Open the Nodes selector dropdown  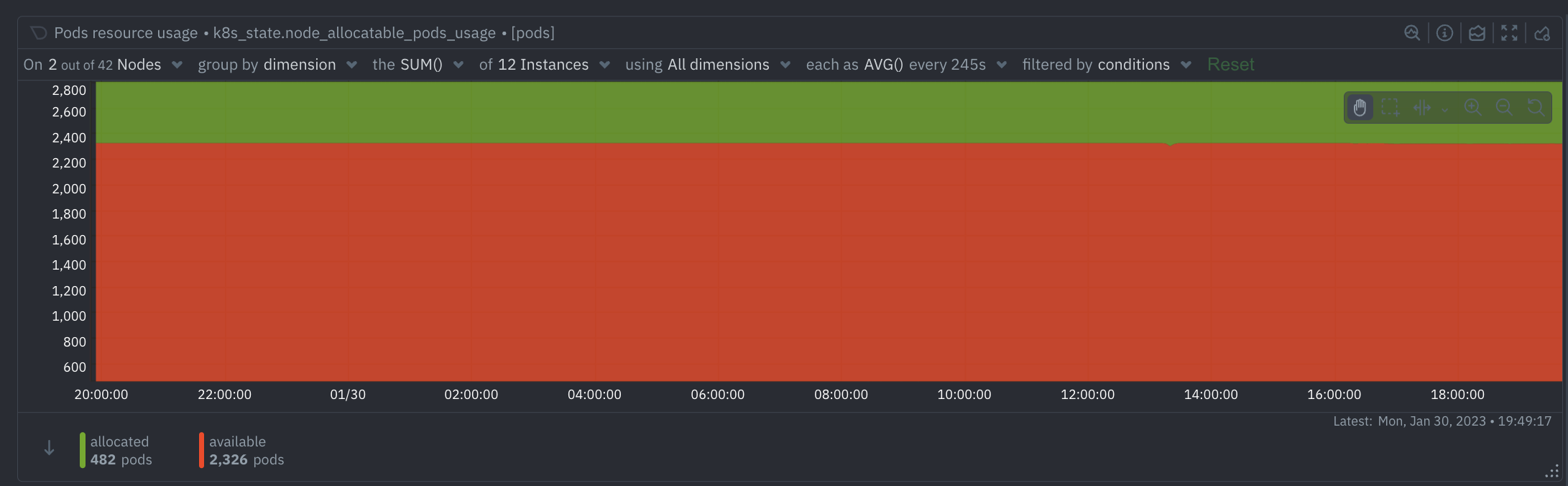click(x=103, y=65)
